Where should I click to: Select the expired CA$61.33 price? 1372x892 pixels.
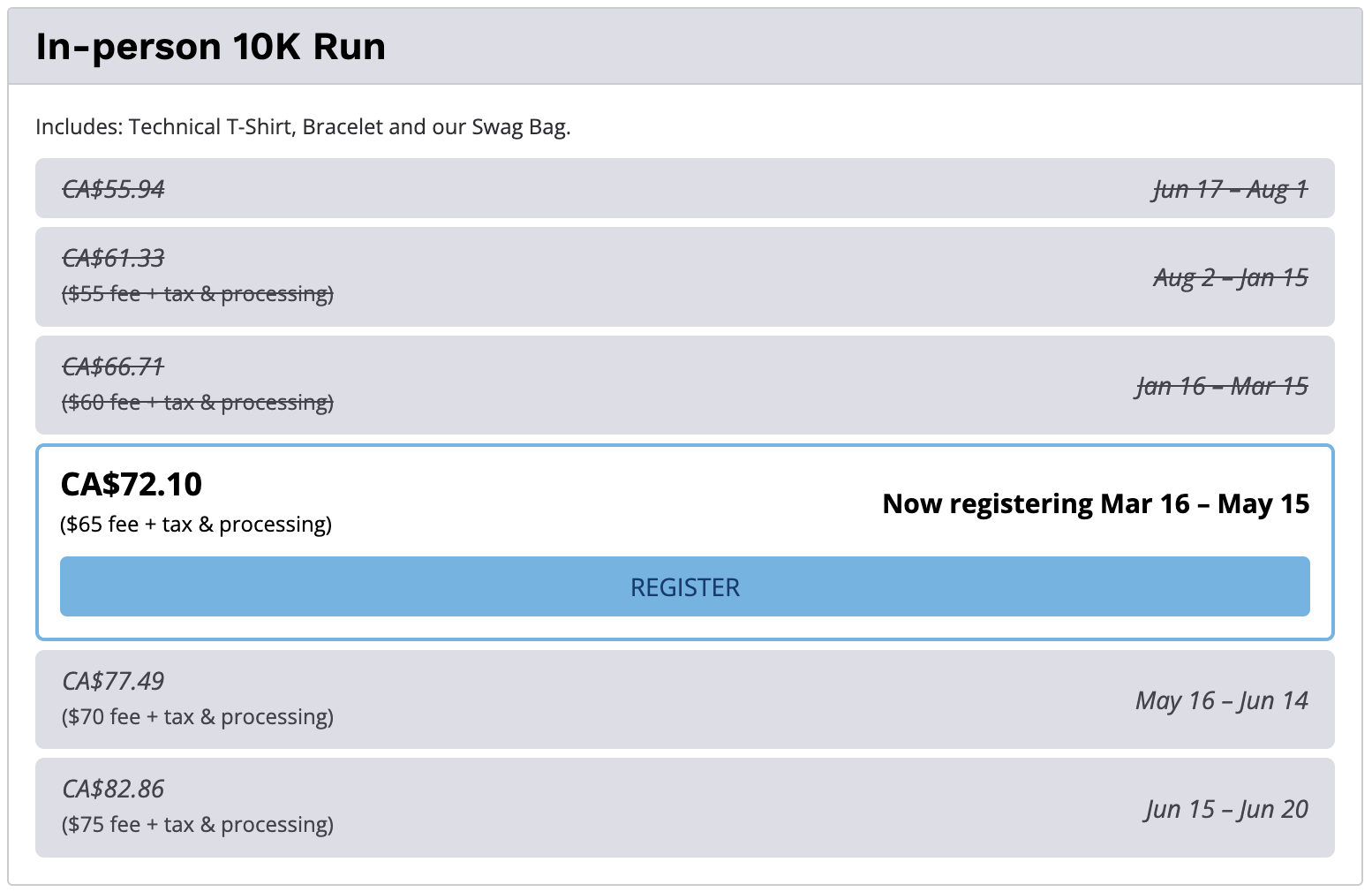[x=113, y=258]
